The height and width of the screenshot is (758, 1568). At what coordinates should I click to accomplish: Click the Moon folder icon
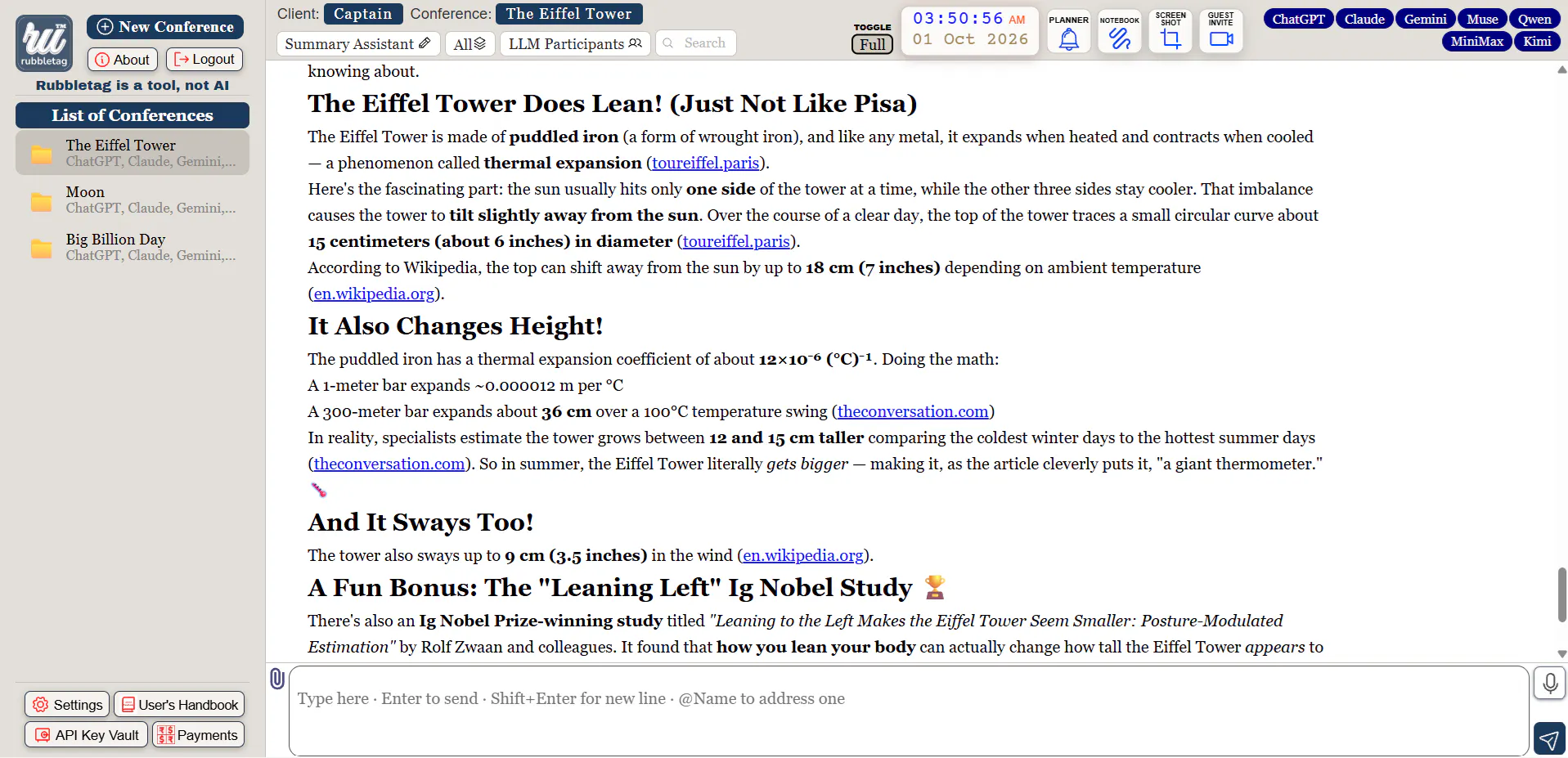[x=41, y=201]
